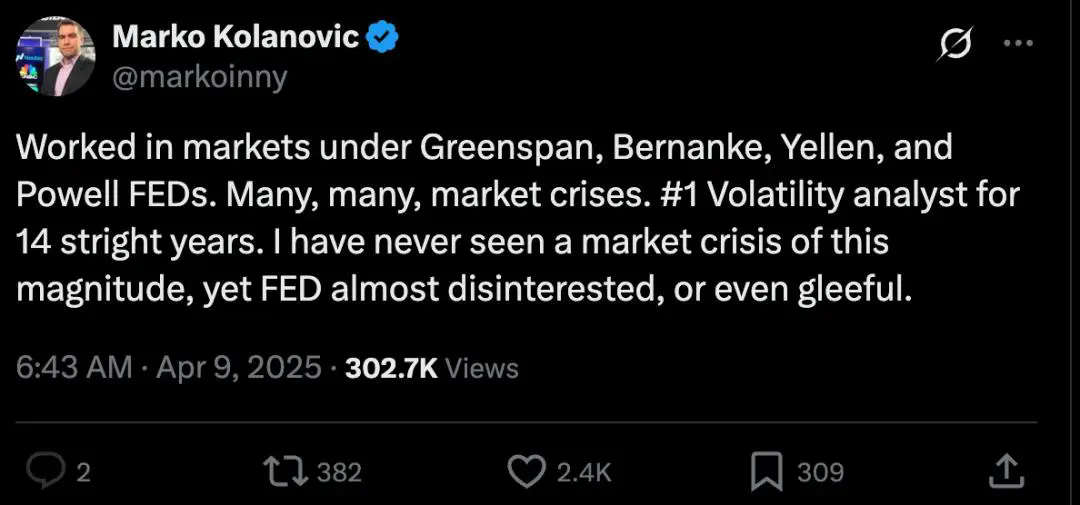Open Marko Kolanovic's profile avatar
The width and height of the screenshot is (1080, 505).
[x=55, y=56]
